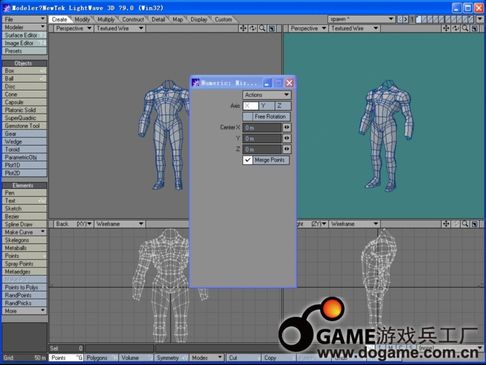The height and width of the screenshot is (365, 486).
Task: Select the Disc primitive tool
Action: click(x=24, y=86)
